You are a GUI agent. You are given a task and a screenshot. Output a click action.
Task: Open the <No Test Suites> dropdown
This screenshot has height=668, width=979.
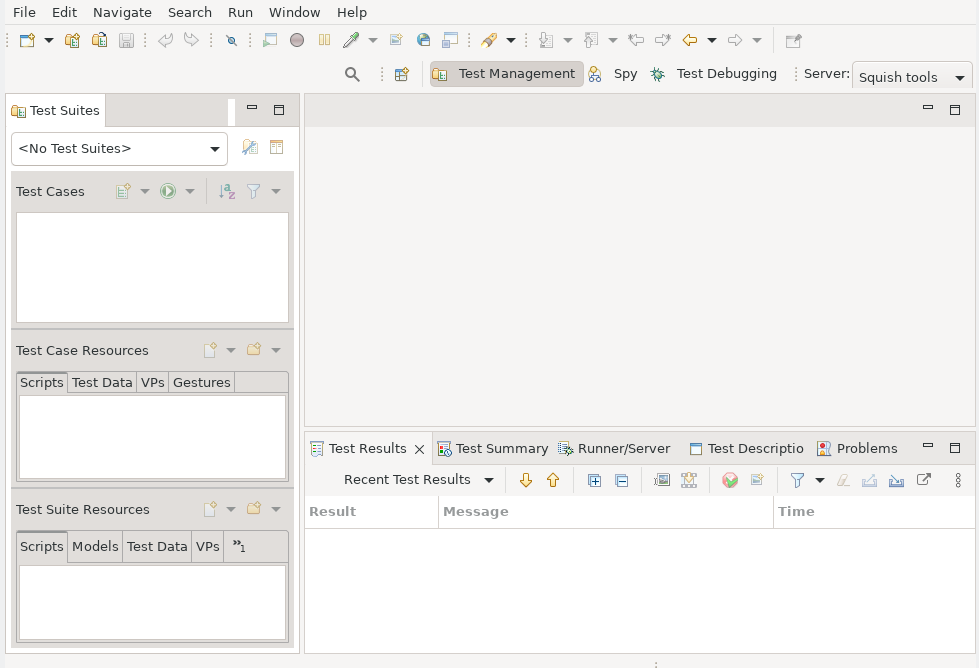pyautogui.click(x=214, y=147)
